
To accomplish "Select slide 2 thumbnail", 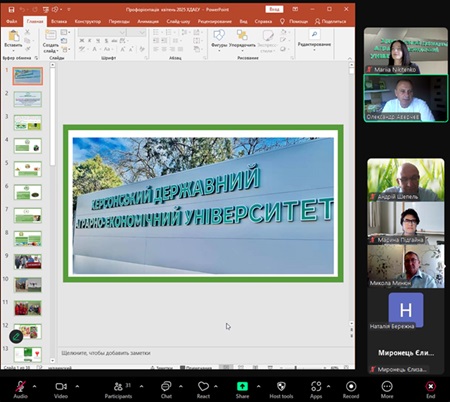I will coord(28,99).
